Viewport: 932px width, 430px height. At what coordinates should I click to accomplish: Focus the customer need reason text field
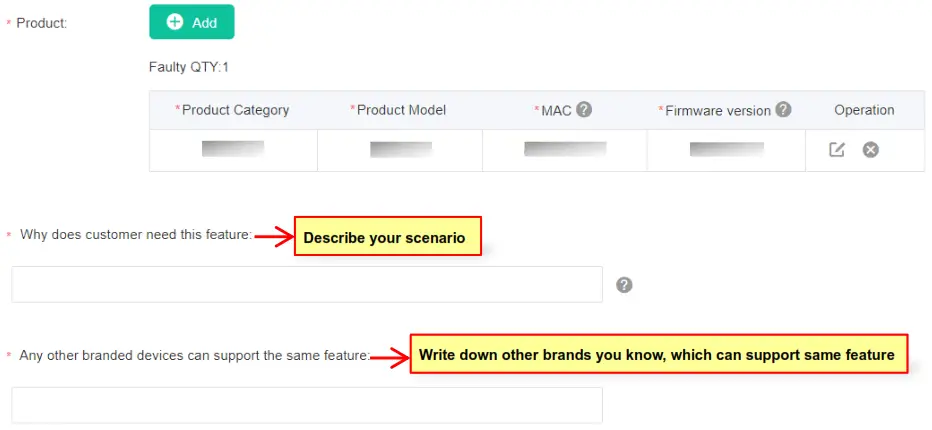pos(307,284)
